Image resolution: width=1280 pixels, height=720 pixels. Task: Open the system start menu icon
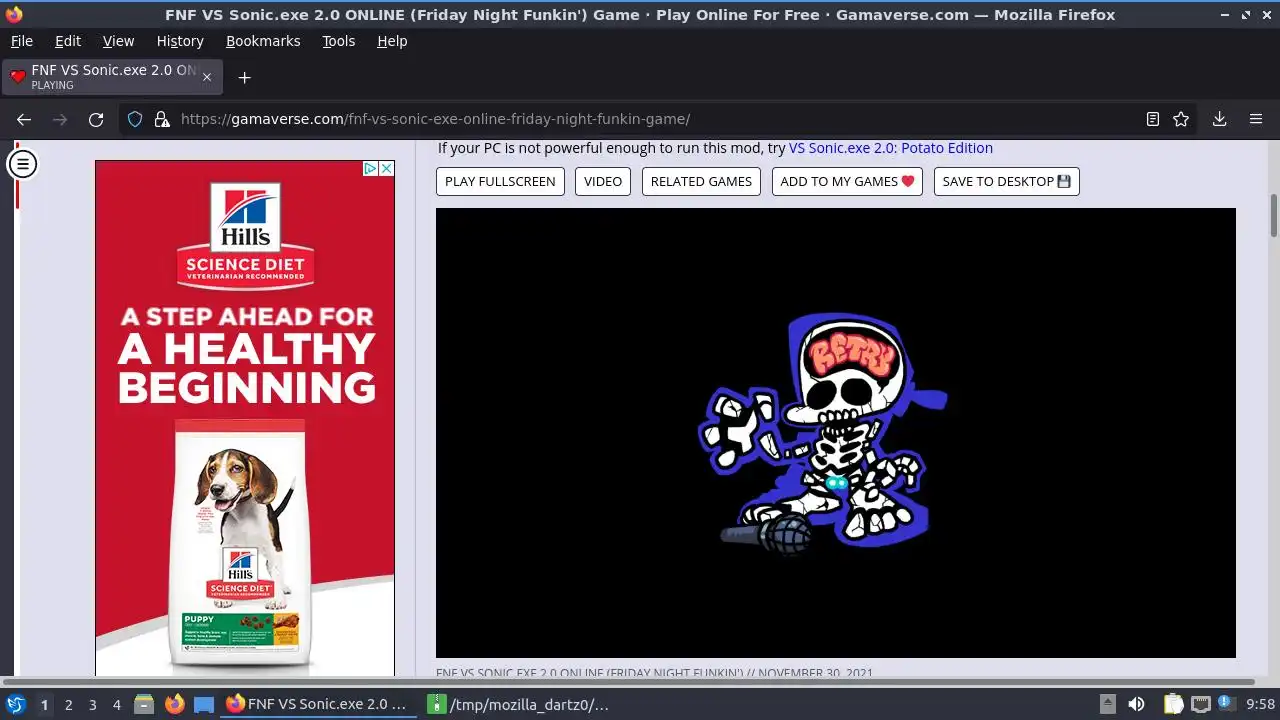[15, 704]
